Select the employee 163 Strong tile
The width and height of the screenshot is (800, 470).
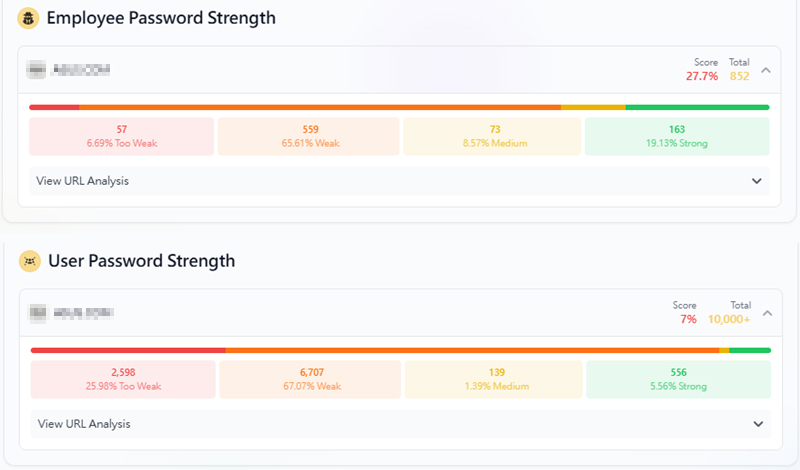pyautogui.click(x=677, y=136)
